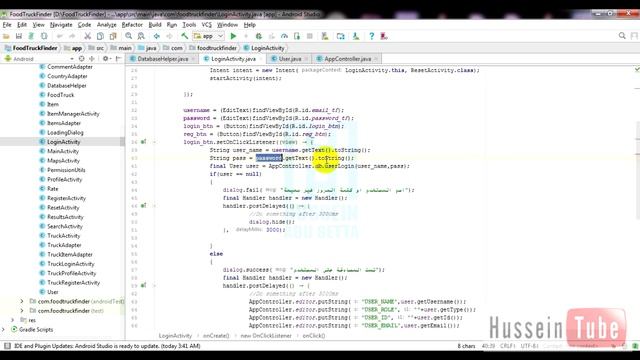
Task: Click the Paste icon in toolbar
Action: [x=113, y=36]
